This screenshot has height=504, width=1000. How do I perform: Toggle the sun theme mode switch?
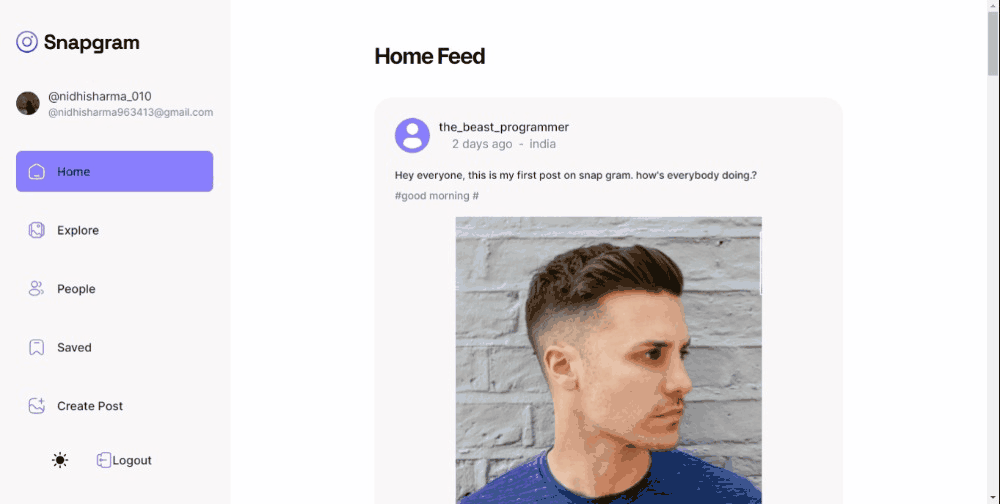point(60,460)
